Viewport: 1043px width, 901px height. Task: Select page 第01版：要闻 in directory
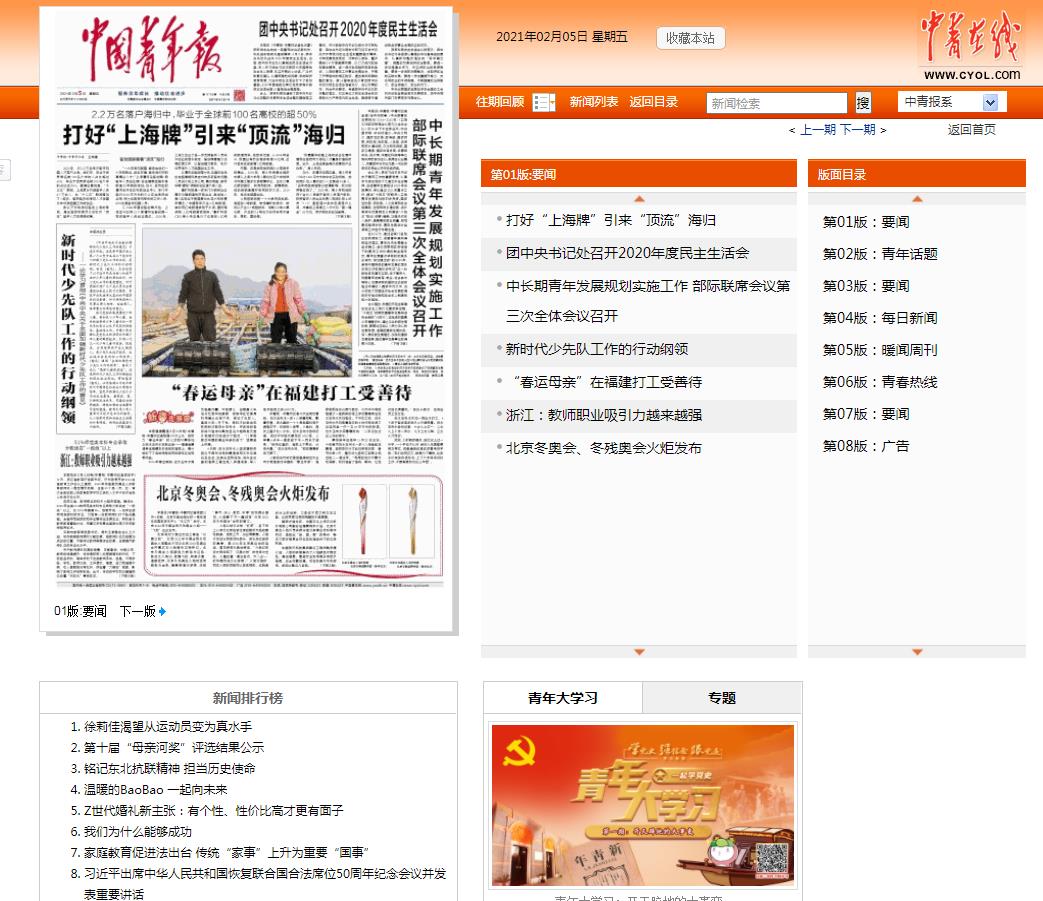tap(866, 222)
